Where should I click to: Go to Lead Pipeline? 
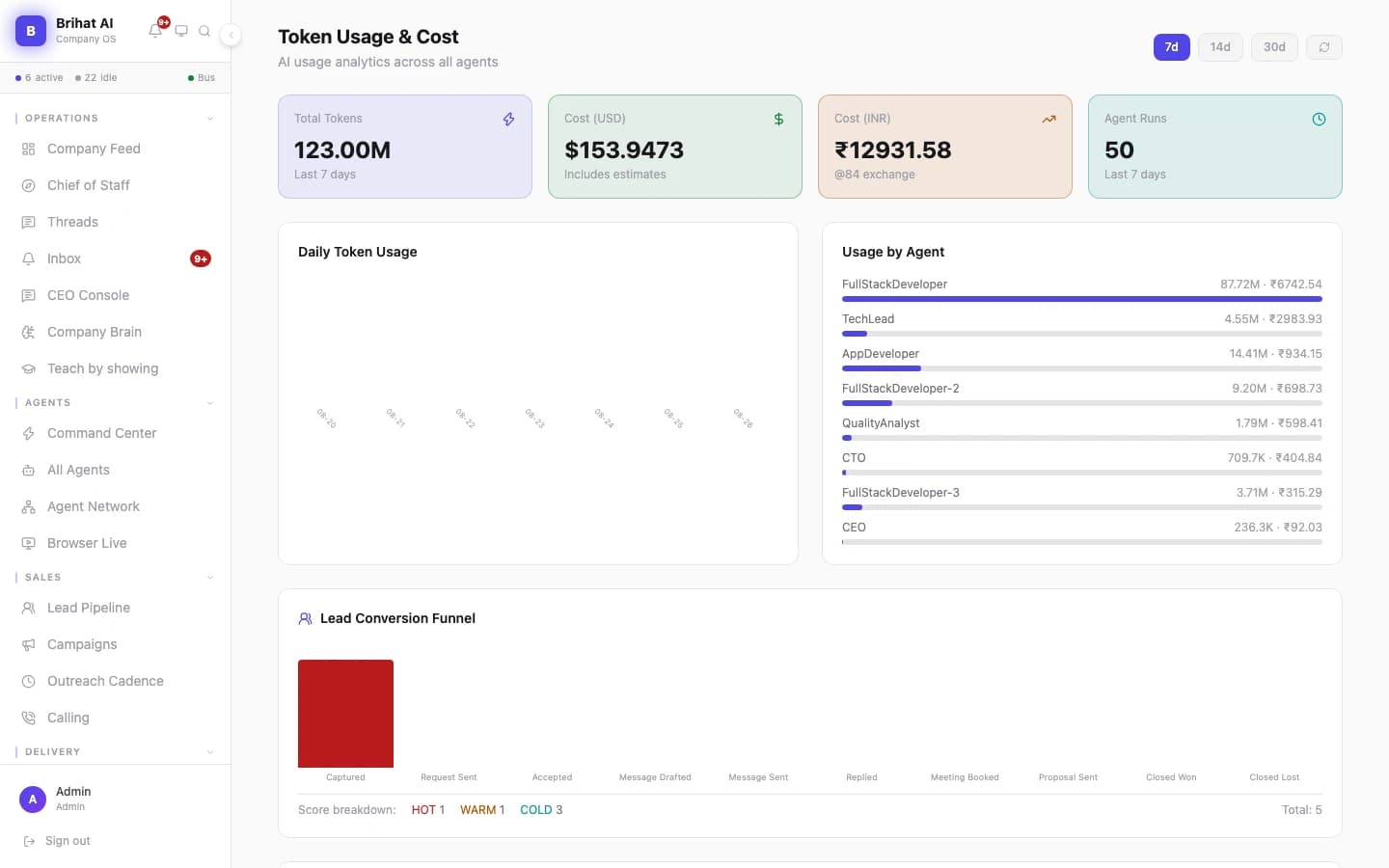(115, 608)
